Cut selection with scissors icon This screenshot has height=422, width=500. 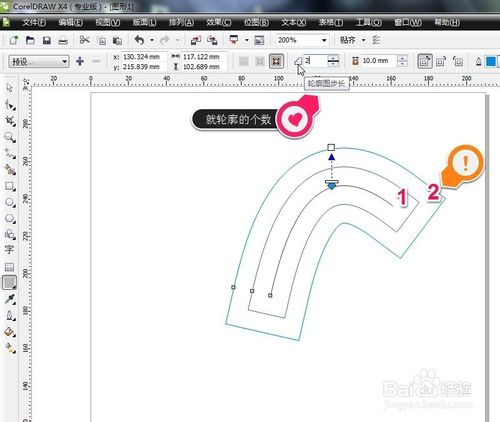tap(85, 40)
